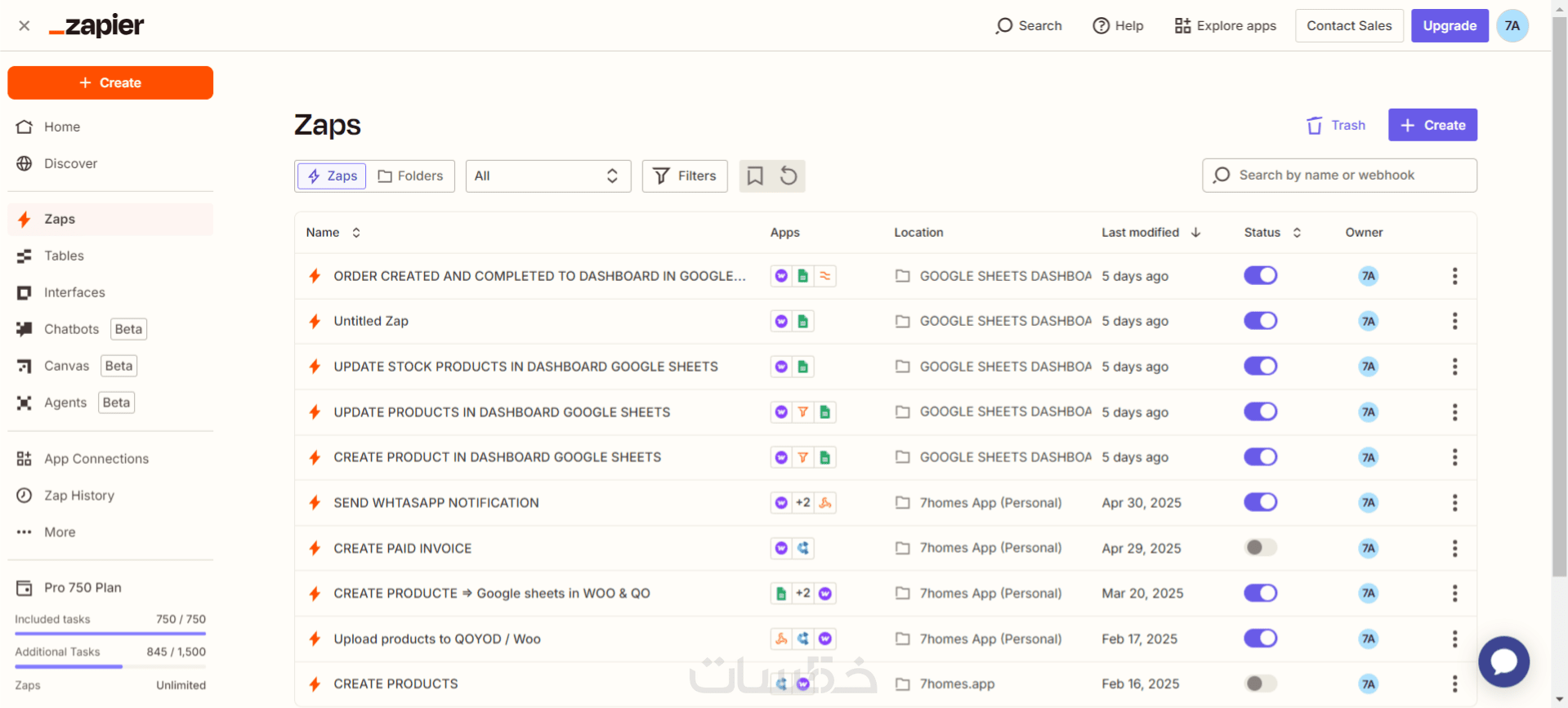The width and height of the screenshot is (1568, 708).
Task: Close the sidebar with the X icon
Action: point(25,26)
